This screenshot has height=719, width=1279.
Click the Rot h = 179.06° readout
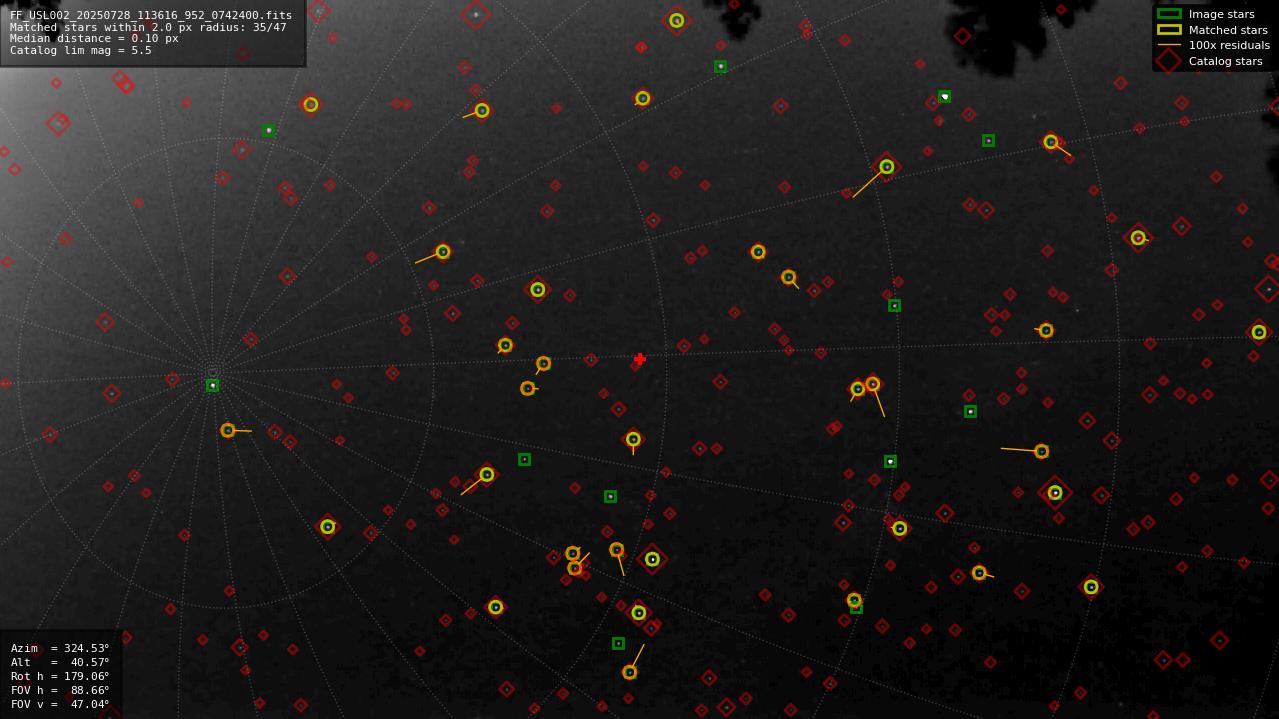(x=60, y=676)
